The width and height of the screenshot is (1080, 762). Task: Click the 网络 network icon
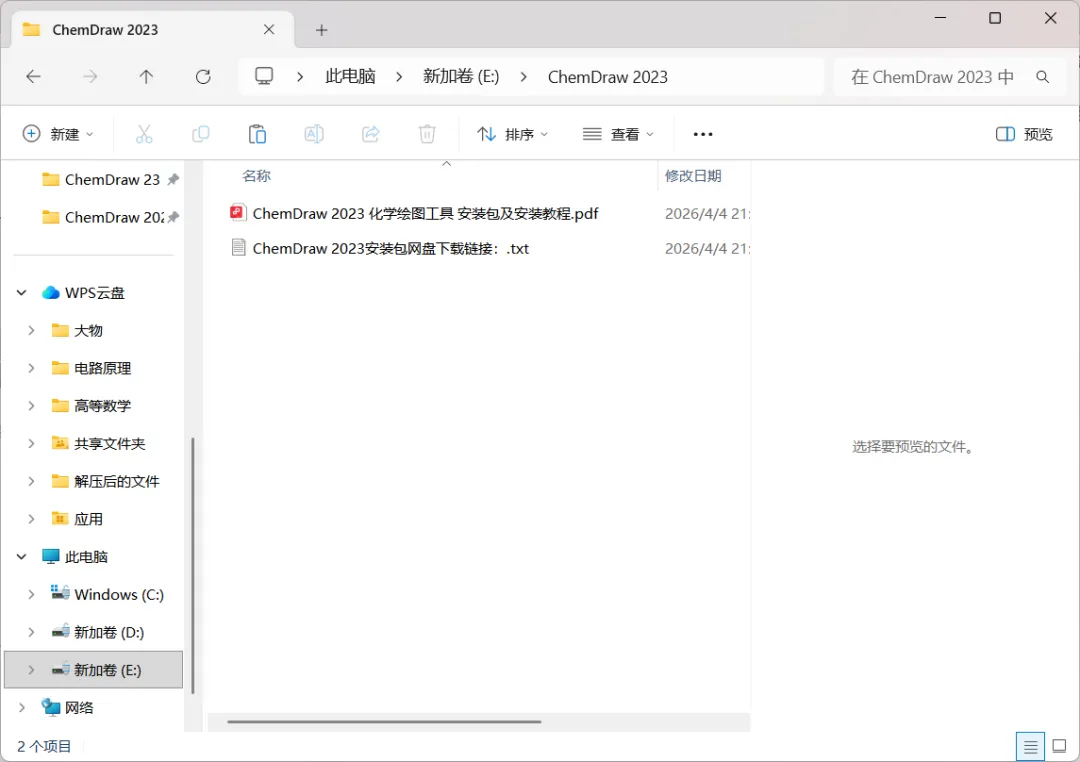(x=50, y=707)
